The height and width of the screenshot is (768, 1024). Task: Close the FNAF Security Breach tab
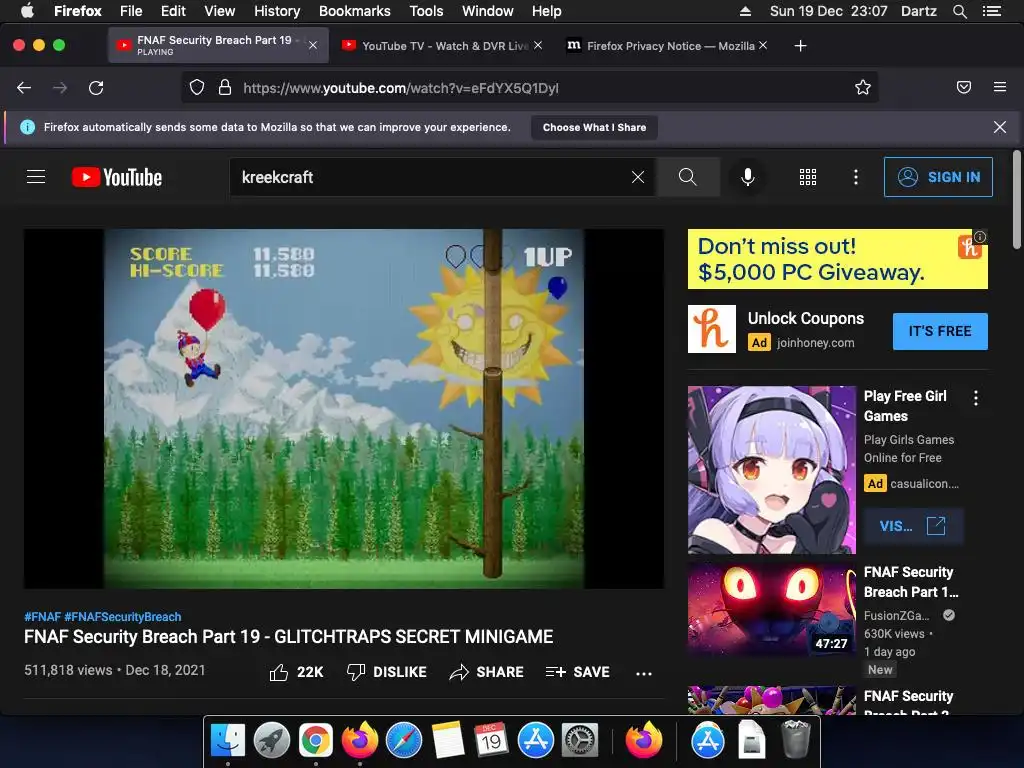coord(313,45)
